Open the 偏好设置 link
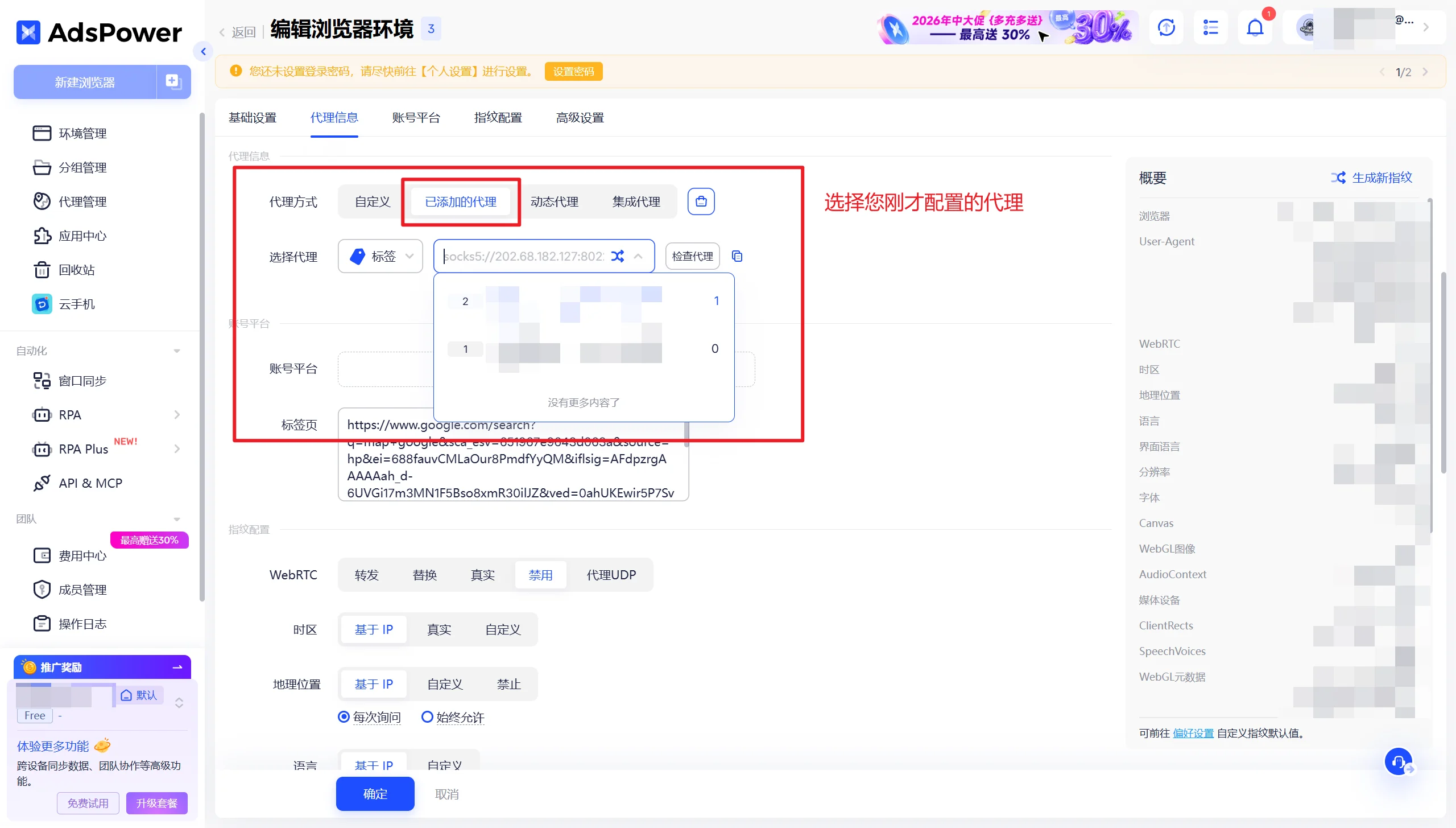1456x828 pixels. 1193,733
